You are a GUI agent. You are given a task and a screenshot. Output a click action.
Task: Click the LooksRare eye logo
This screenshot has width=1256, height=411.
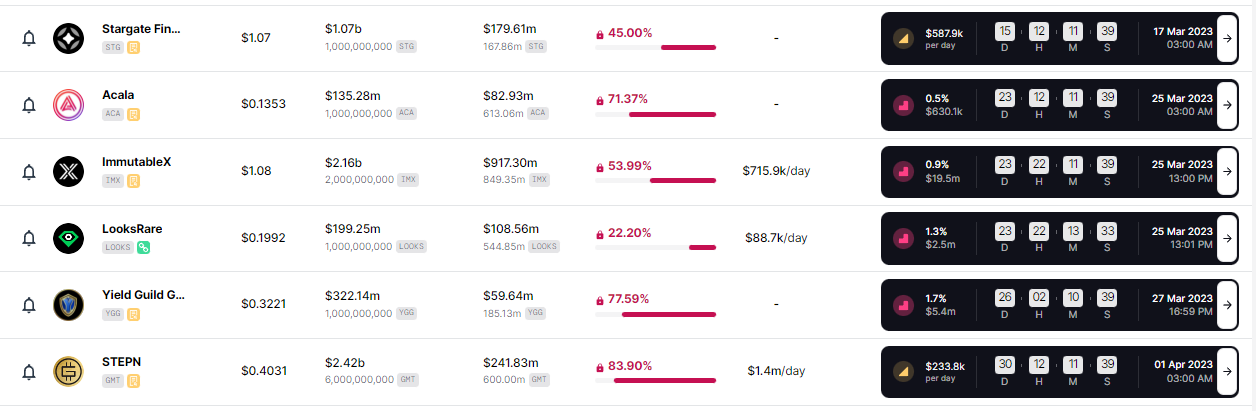[x=69, y=238]
